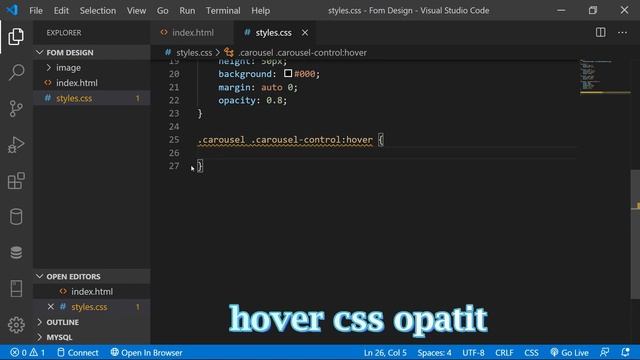Click Open In Browser status item

(146, 353)
